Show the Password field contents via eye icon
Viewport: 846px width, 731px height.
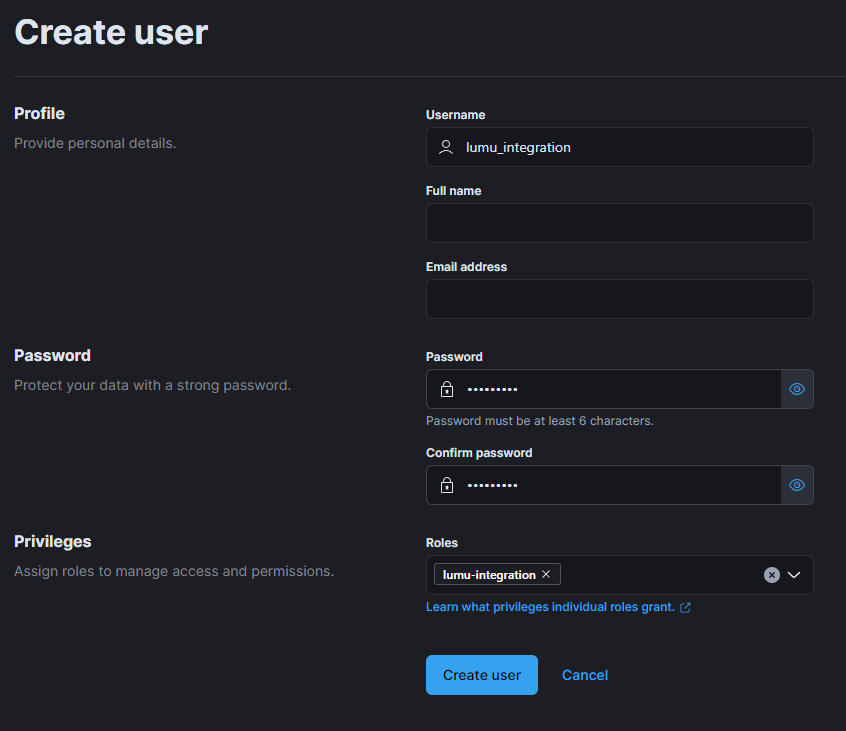(797, 389)
